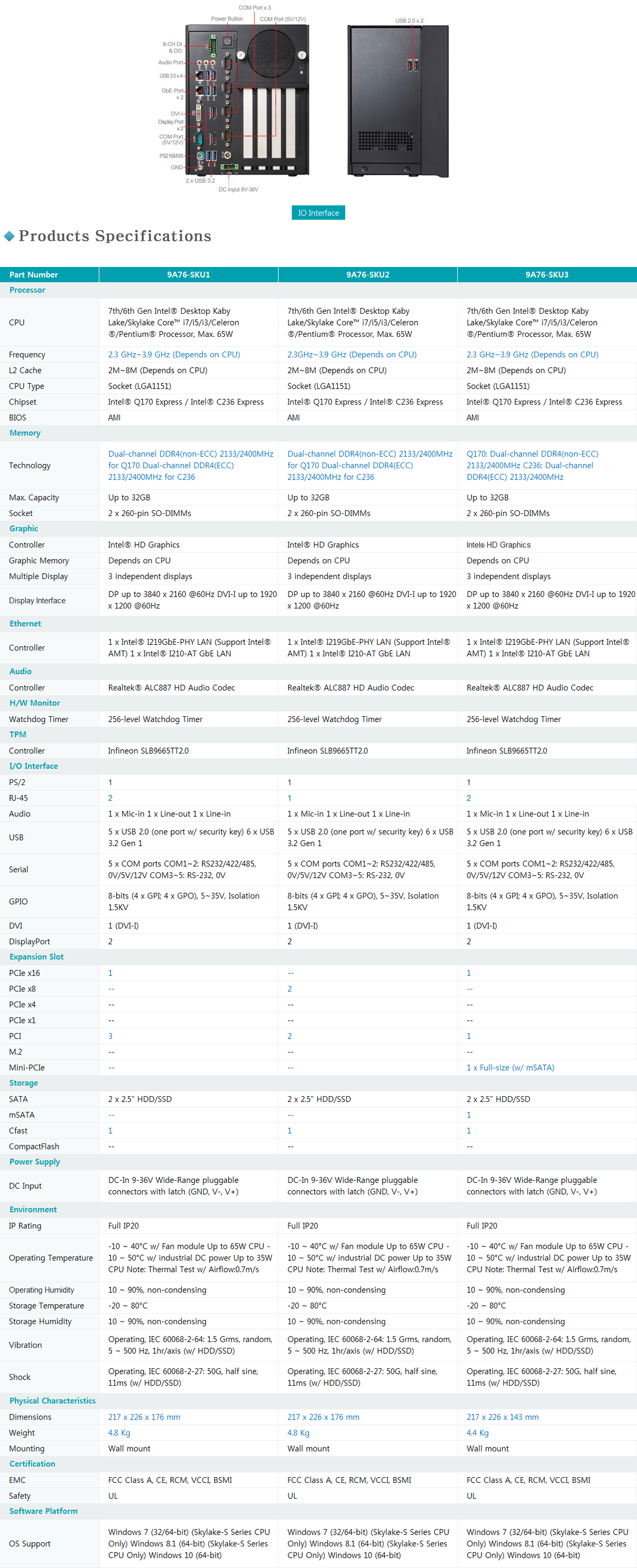The width and height of the screenshot is (637, 1568).
Task: Click the DisplayPort row label
Action: (29, 942)
